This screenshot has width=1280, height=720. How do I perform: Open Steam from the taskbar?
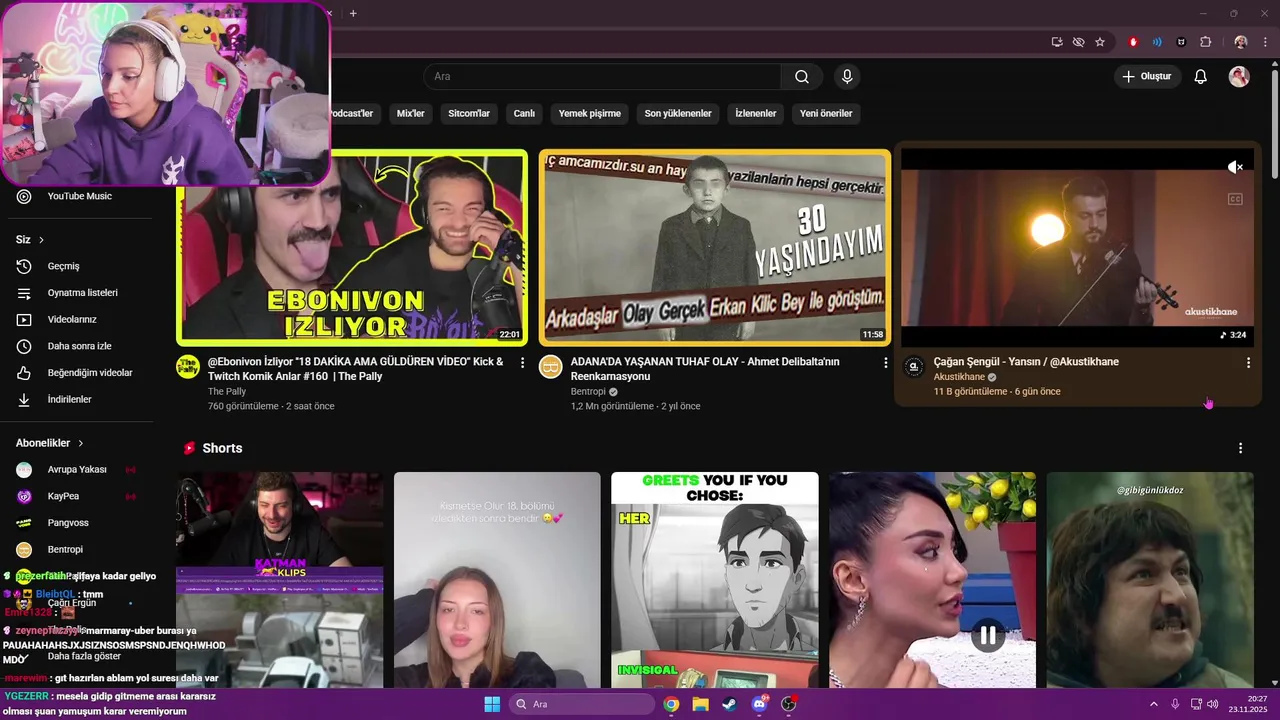729,704
